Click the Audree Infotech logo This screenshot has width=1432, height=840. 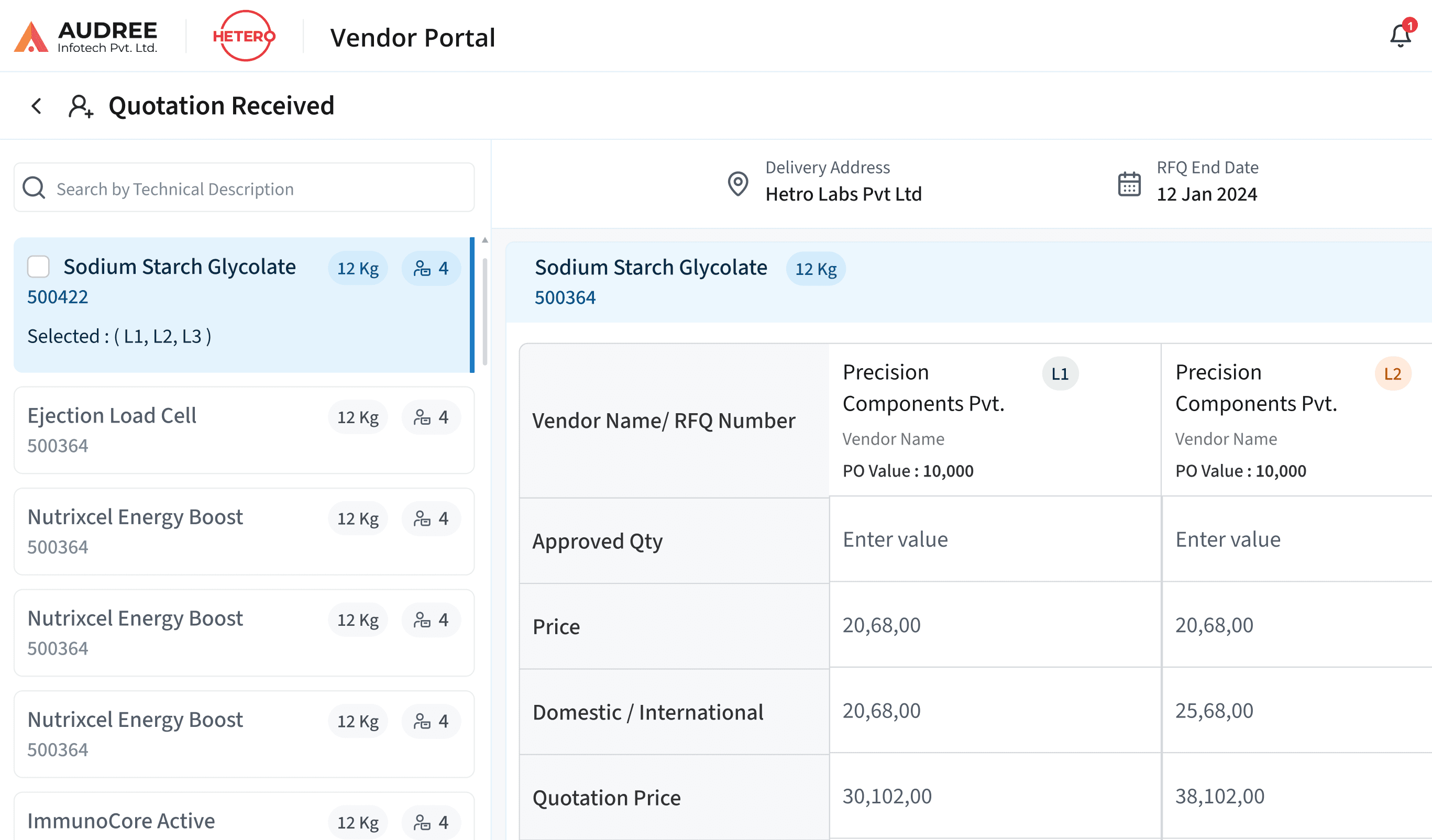(85, 36)
